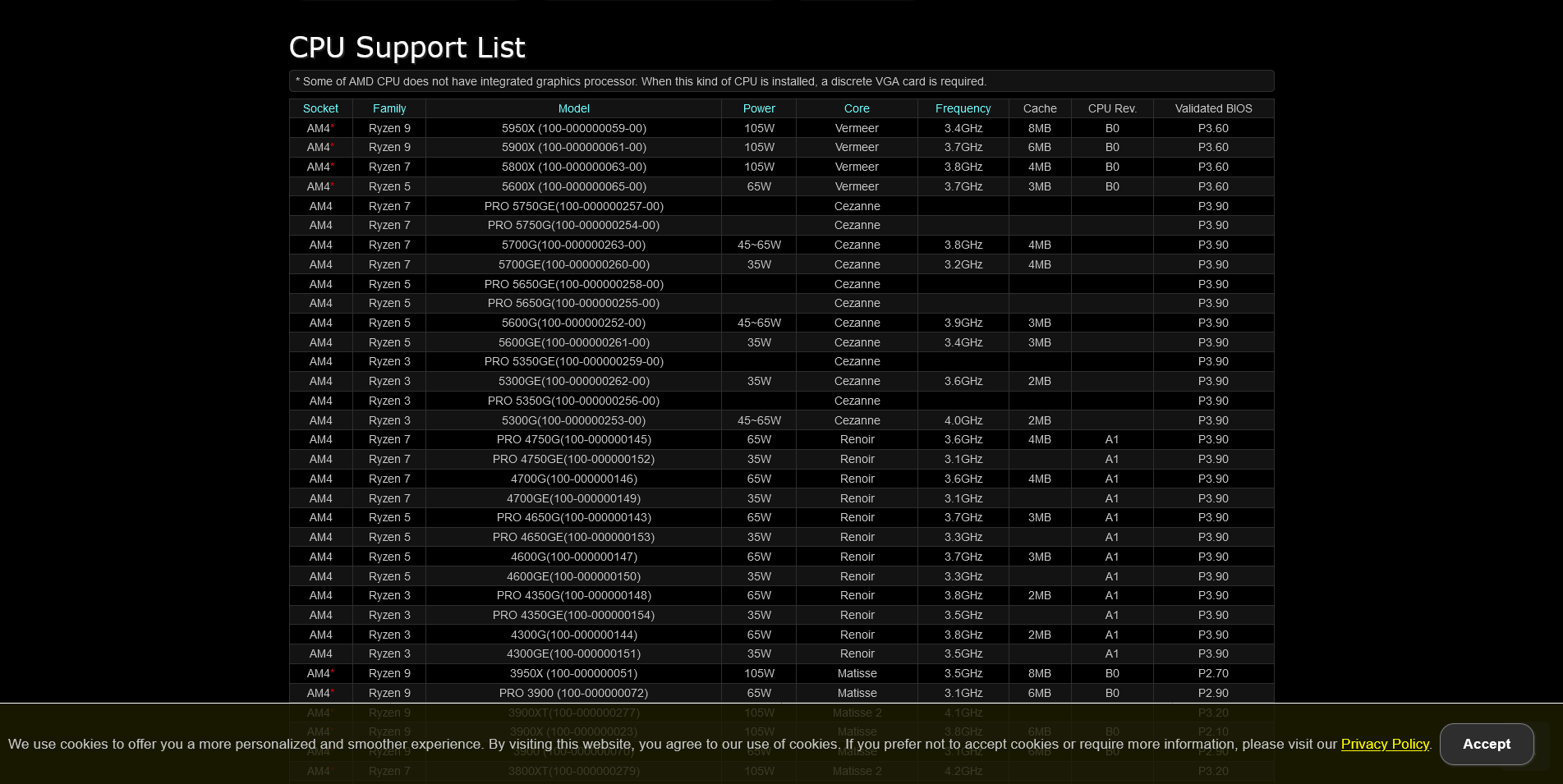This screenshot has height=784, width=1563.
Task: Click P2.70 BIOS in the 3950X row
Action: click(1213, 673)
